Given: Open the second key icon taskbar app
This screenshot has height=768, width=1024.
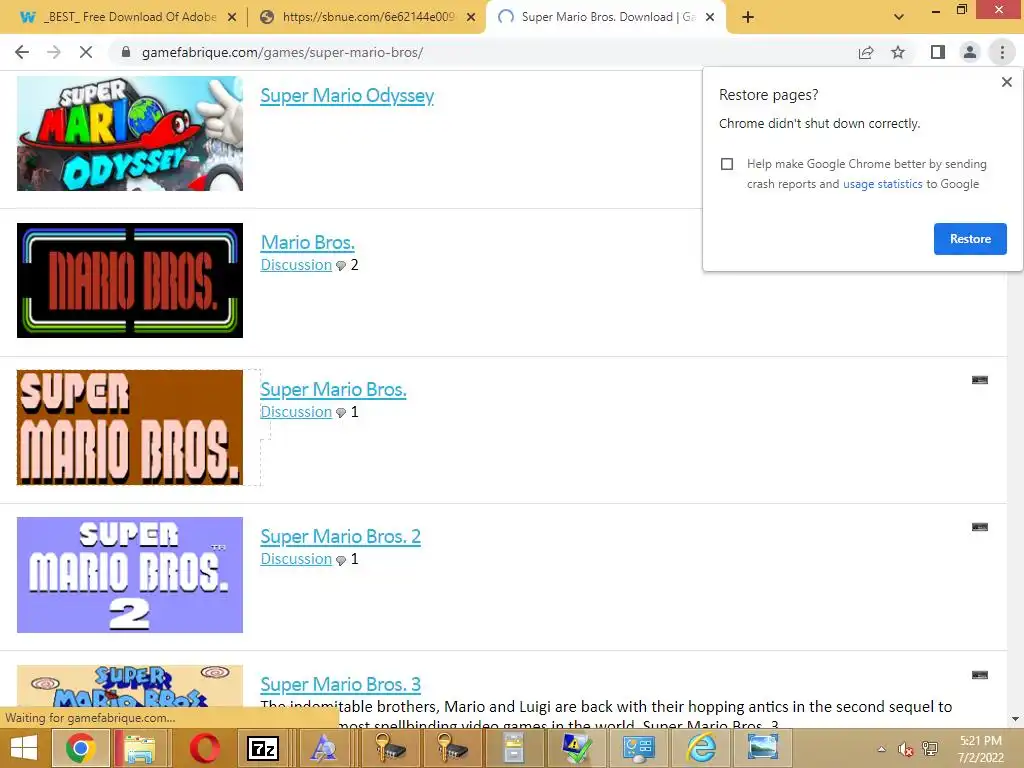Looking at the screenshot, I should 452,748.
